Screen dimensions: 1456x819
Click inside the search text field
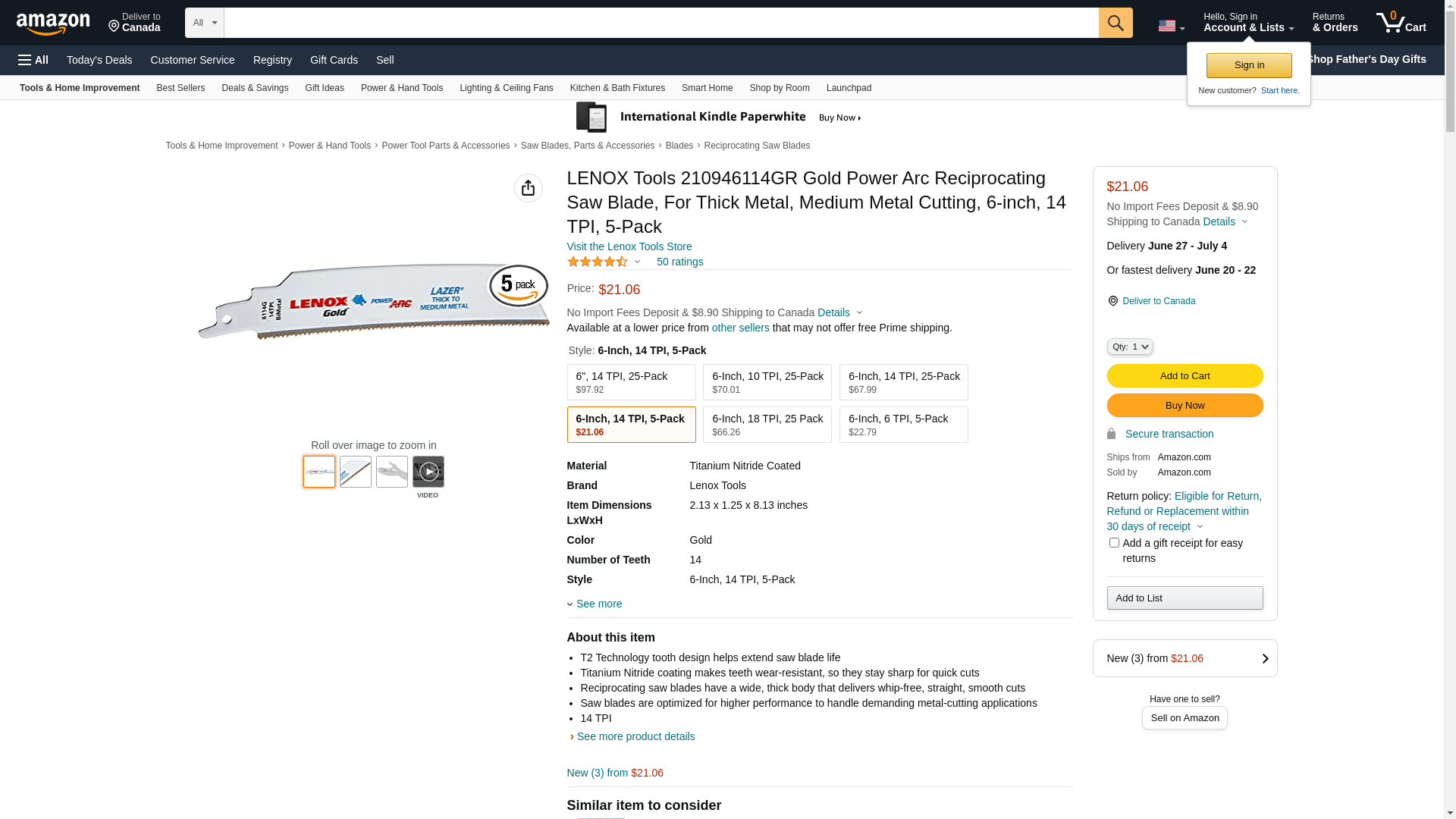[660, 23]
